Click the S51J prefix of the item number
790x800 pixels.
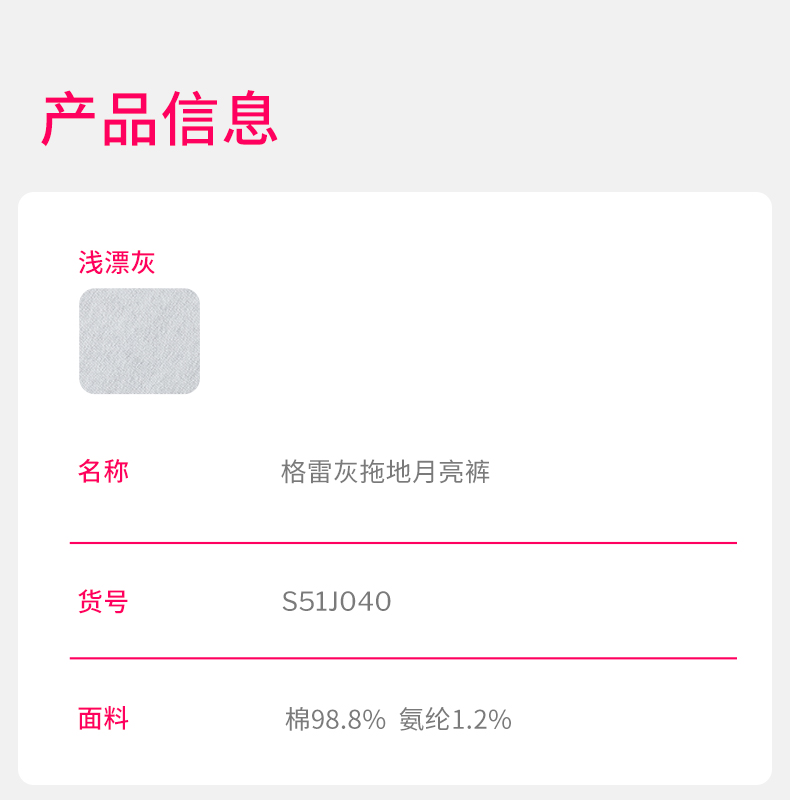(x=309, y=602)
